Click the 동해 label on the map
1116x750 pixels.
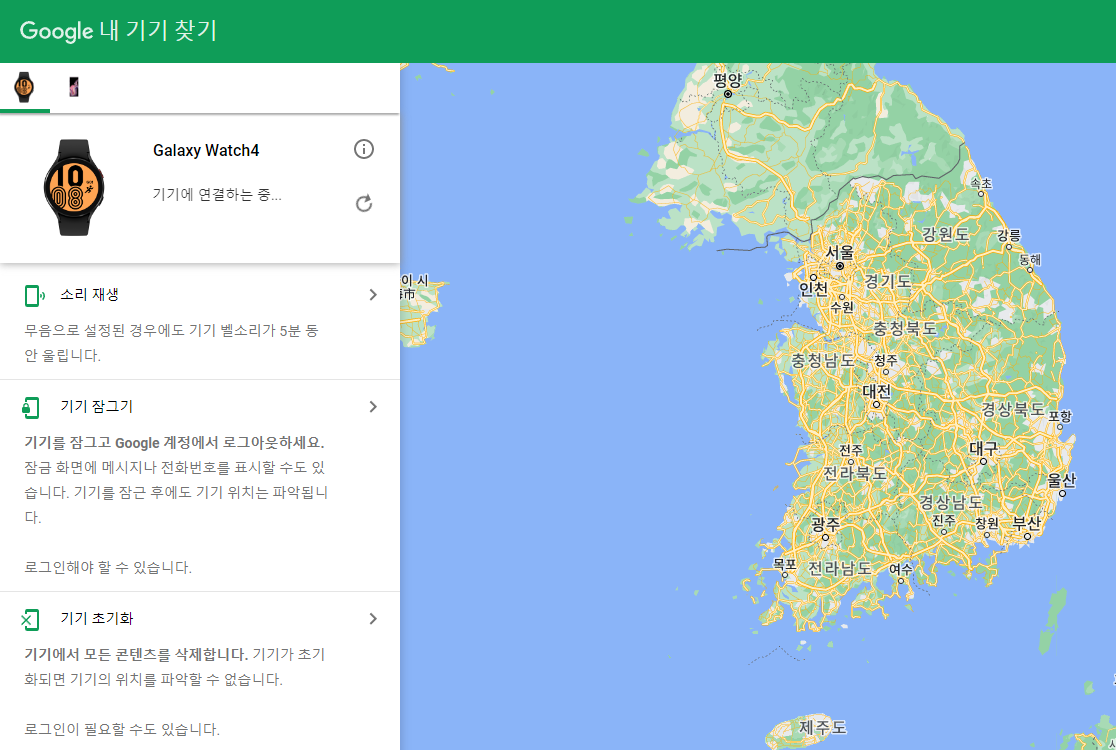(x=1030, y=260)
